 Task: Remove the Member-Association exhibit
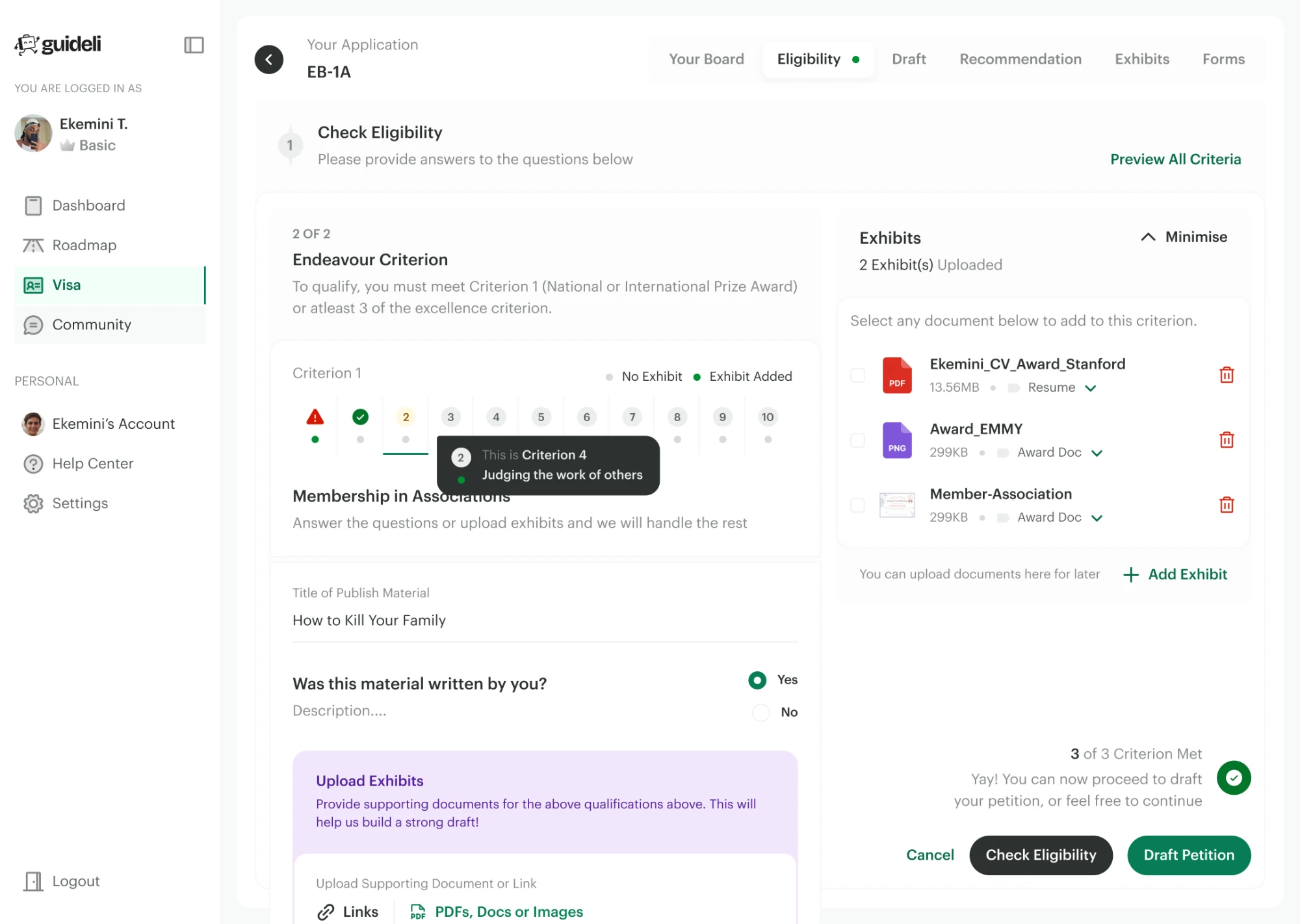(1227, 505)
